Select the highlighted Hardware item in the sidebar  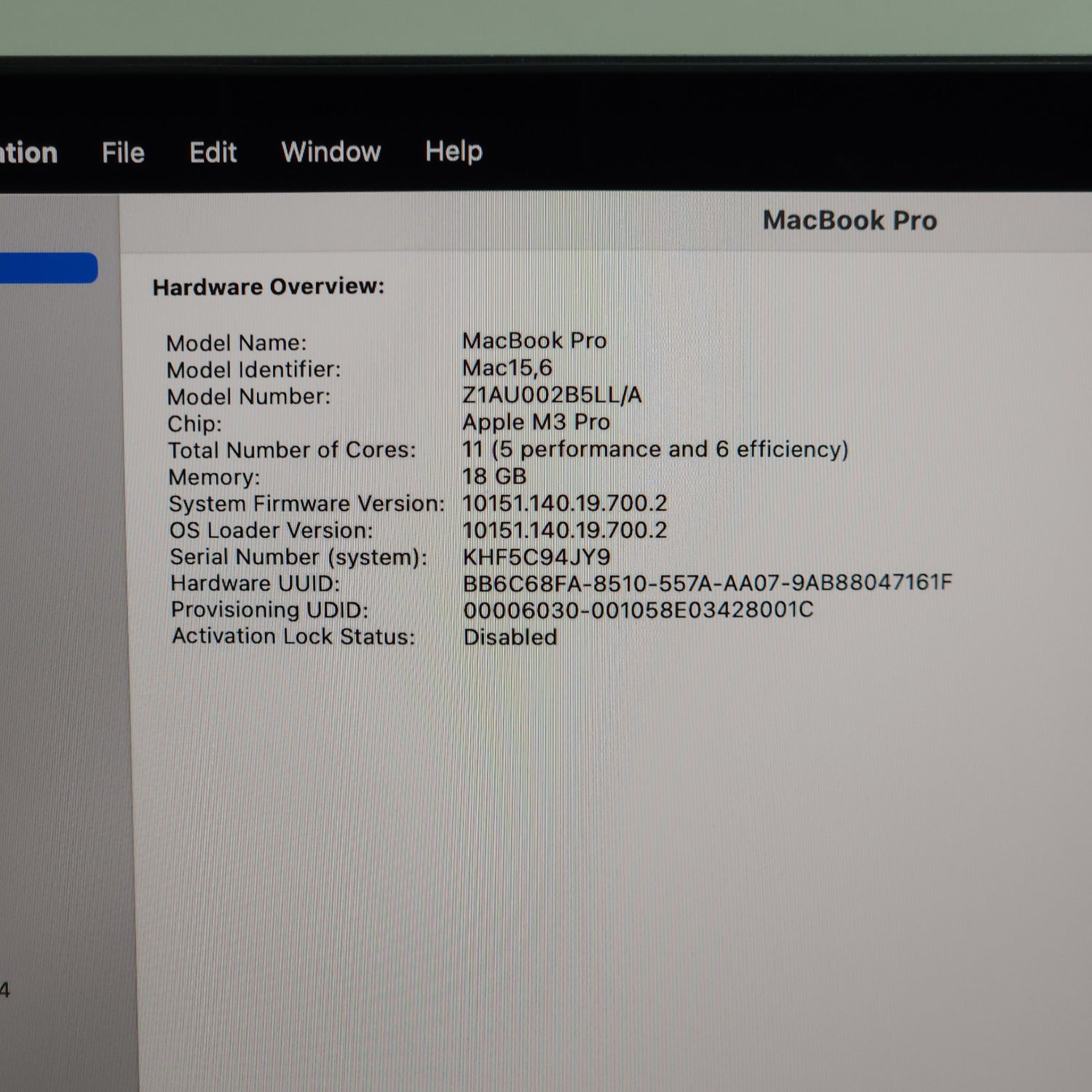[49, 268]
